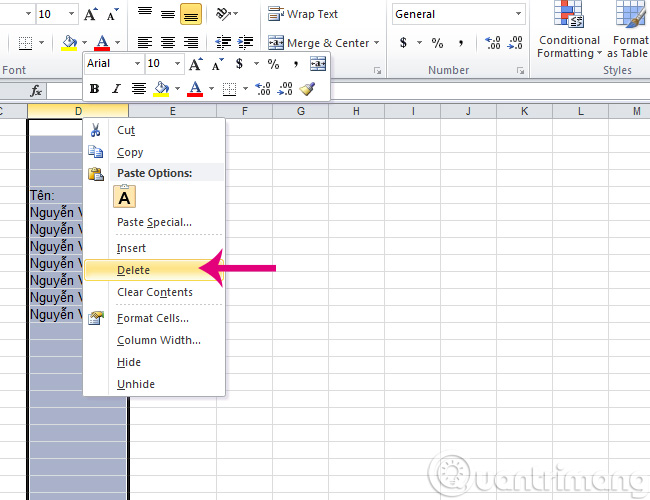Viewport: 650px width, 500px height.
Task: Click the ribbon Decrease Indent icon
Action: click(223, 42)
